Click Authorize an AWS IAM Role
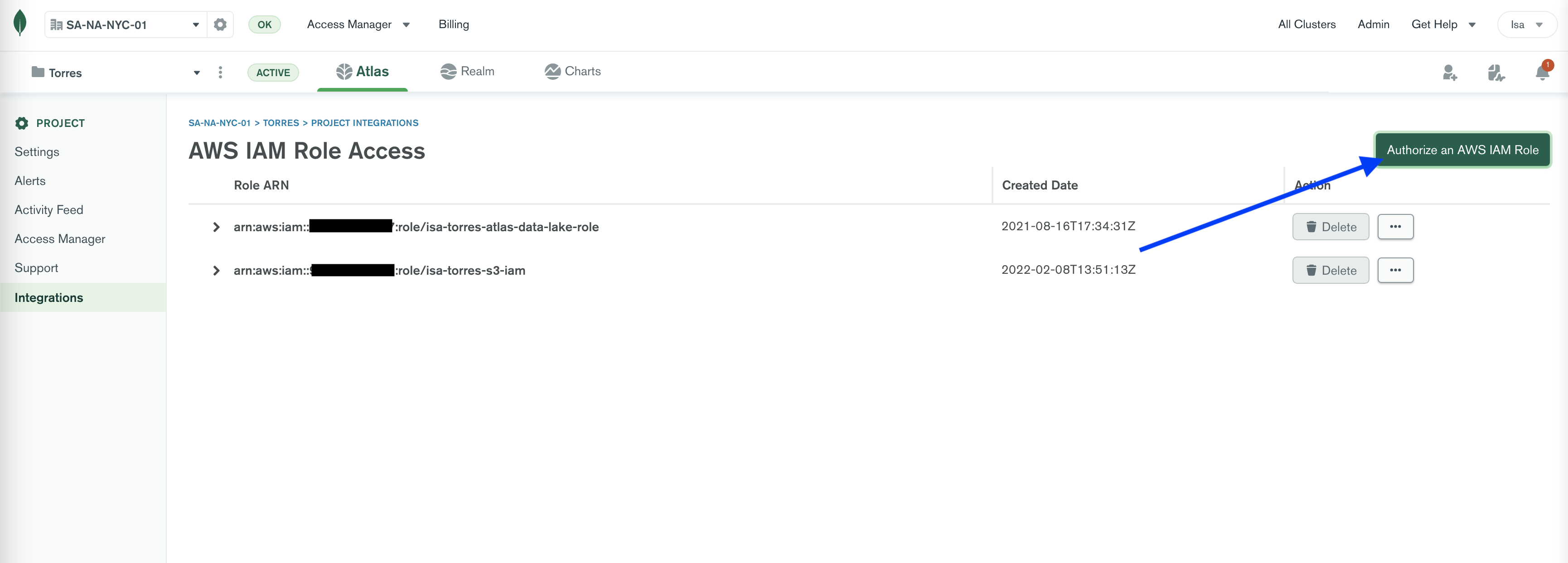 tap(1462, 150)
